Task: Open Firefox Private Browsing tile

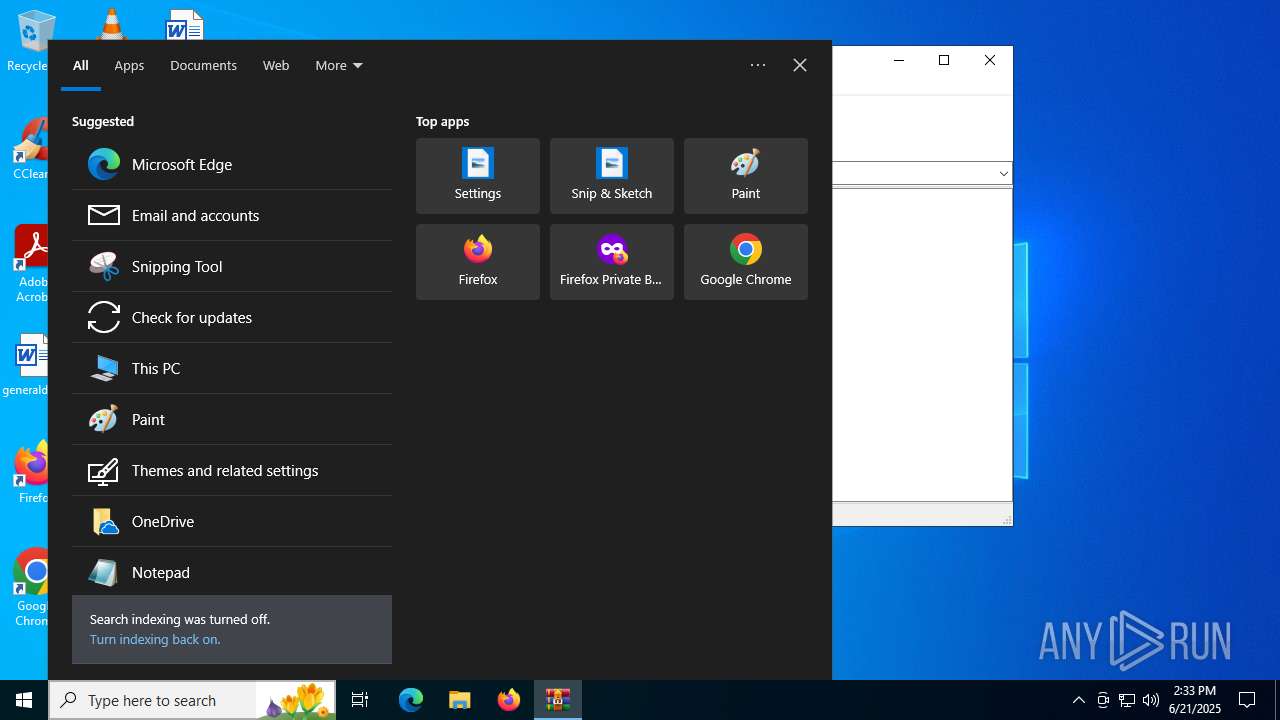Action: (612, 262)
